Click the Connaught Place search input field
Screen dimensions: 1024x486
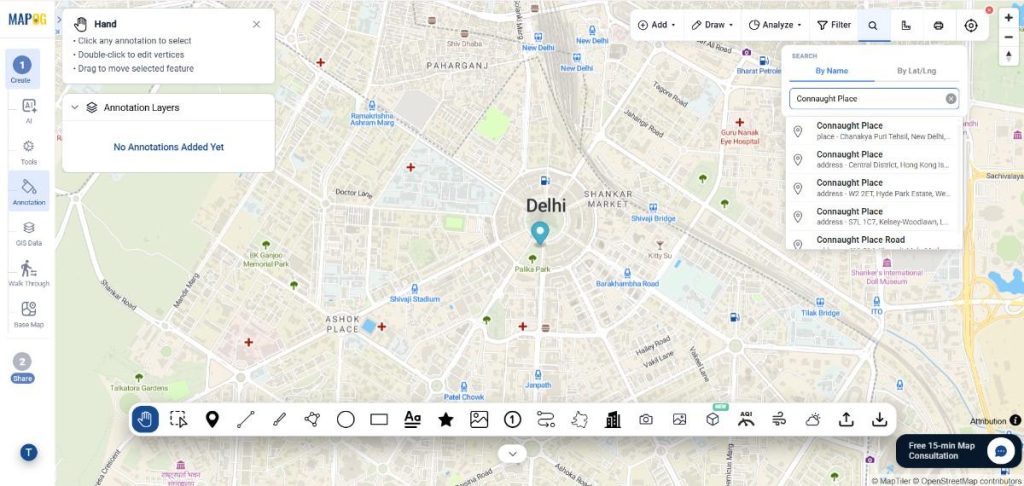[874, 99]
